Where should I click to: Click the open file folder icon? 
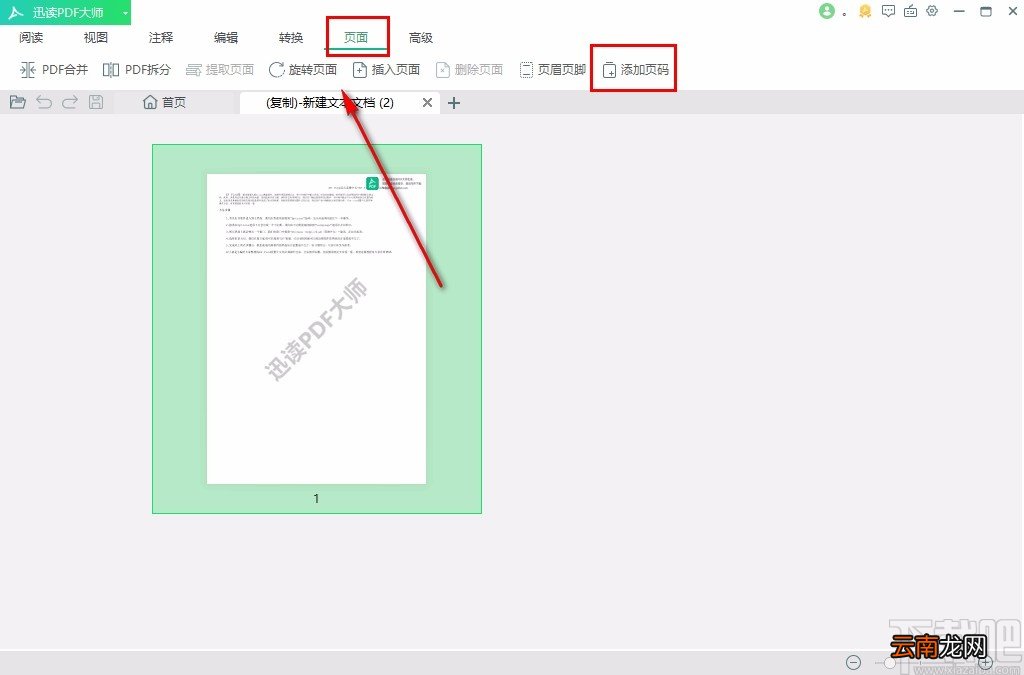click(18, 102)
